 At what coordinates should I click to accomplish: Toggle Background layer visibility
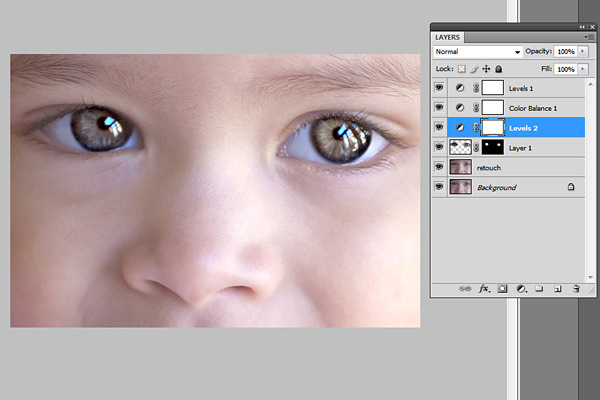[439, 187]
